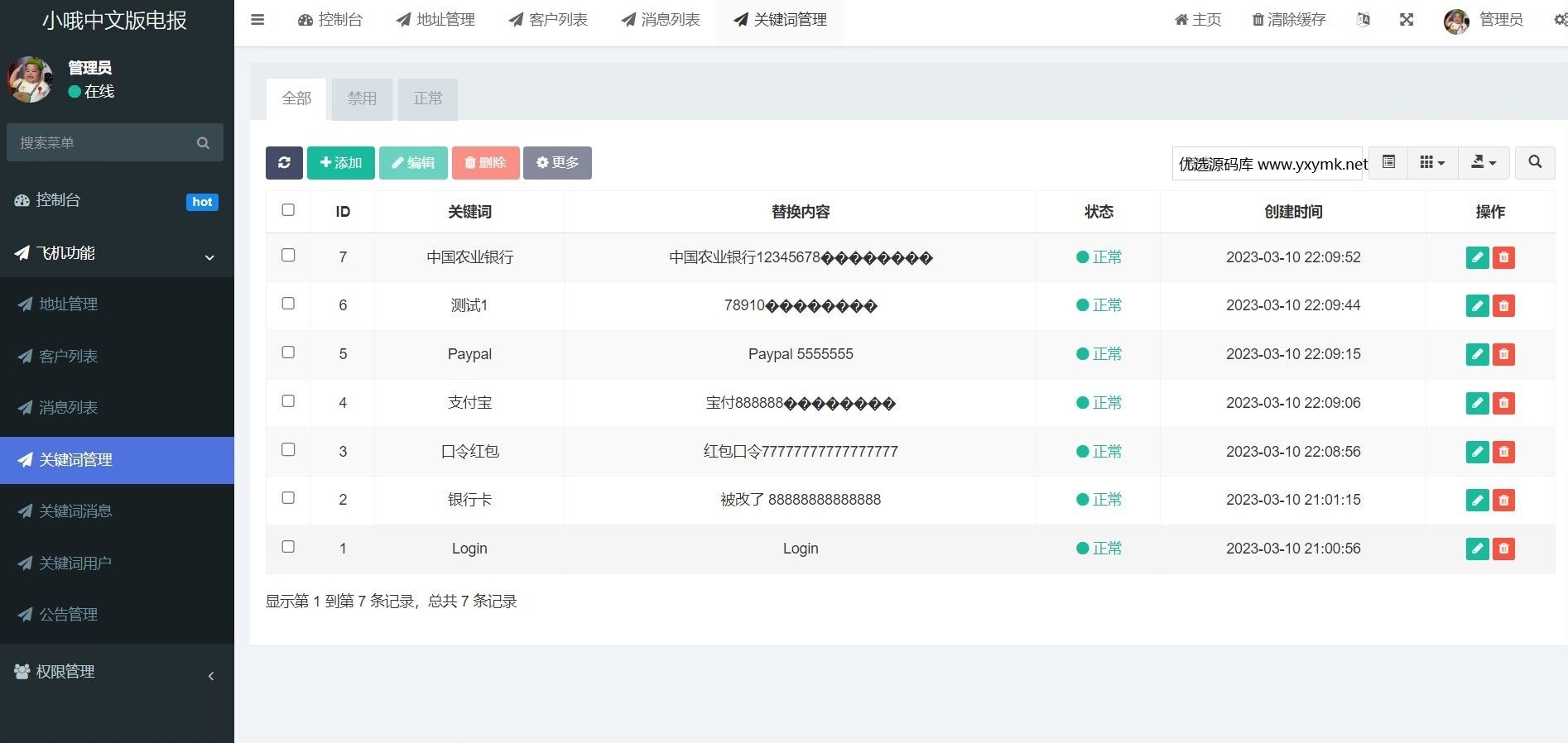The image size is (1568, 743).
Task: Click the 删除 toolbar button
Action: [x=485, y=163]
